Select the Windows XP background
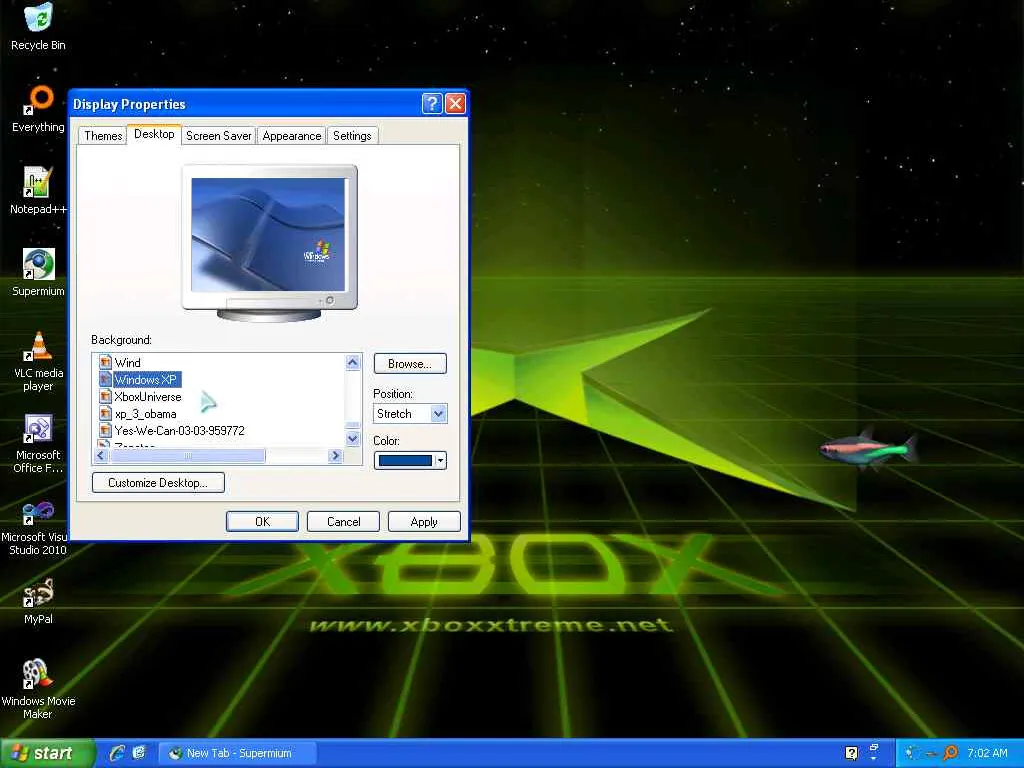This screenshot has height=768, width=1024. 146,379
